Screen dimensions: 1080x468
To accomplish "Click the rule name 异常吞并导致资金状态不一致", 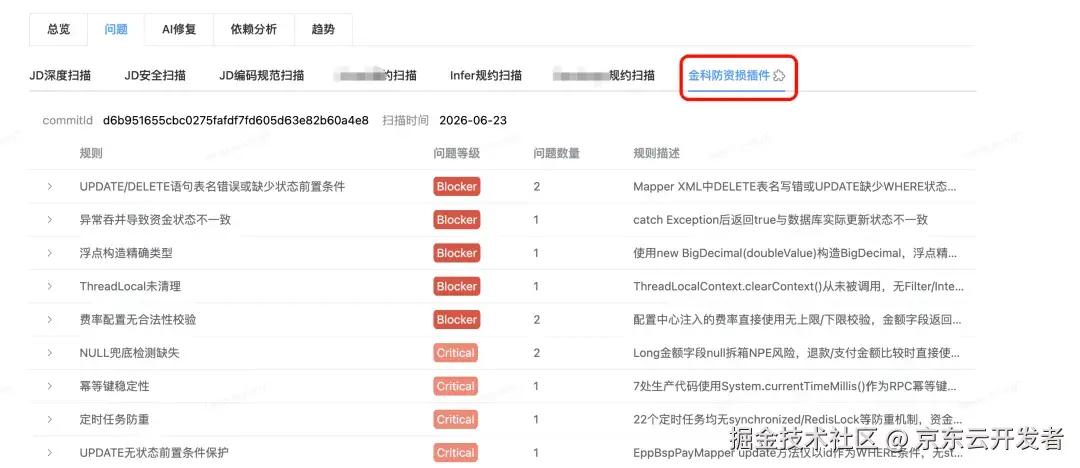I will click(x=155, y=220).
